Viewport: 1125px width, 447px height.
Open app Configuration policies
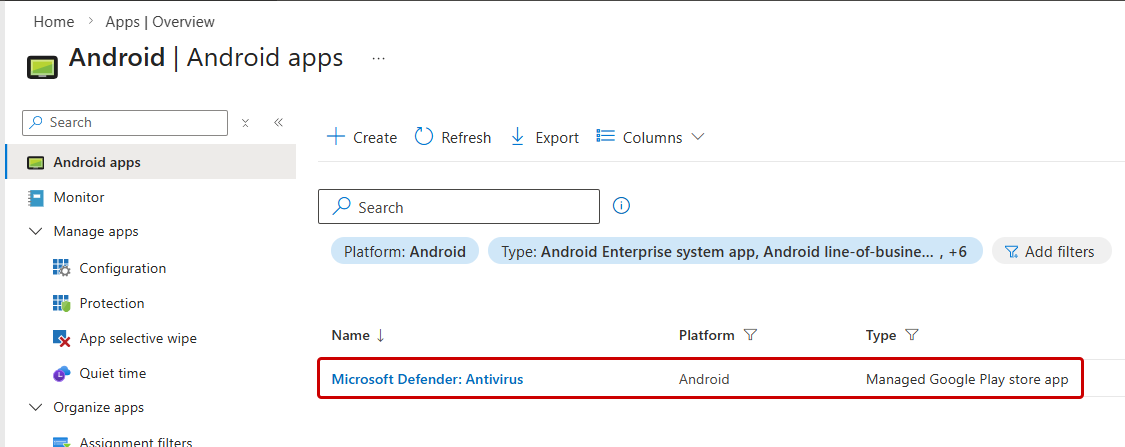(x=122, y=268)
